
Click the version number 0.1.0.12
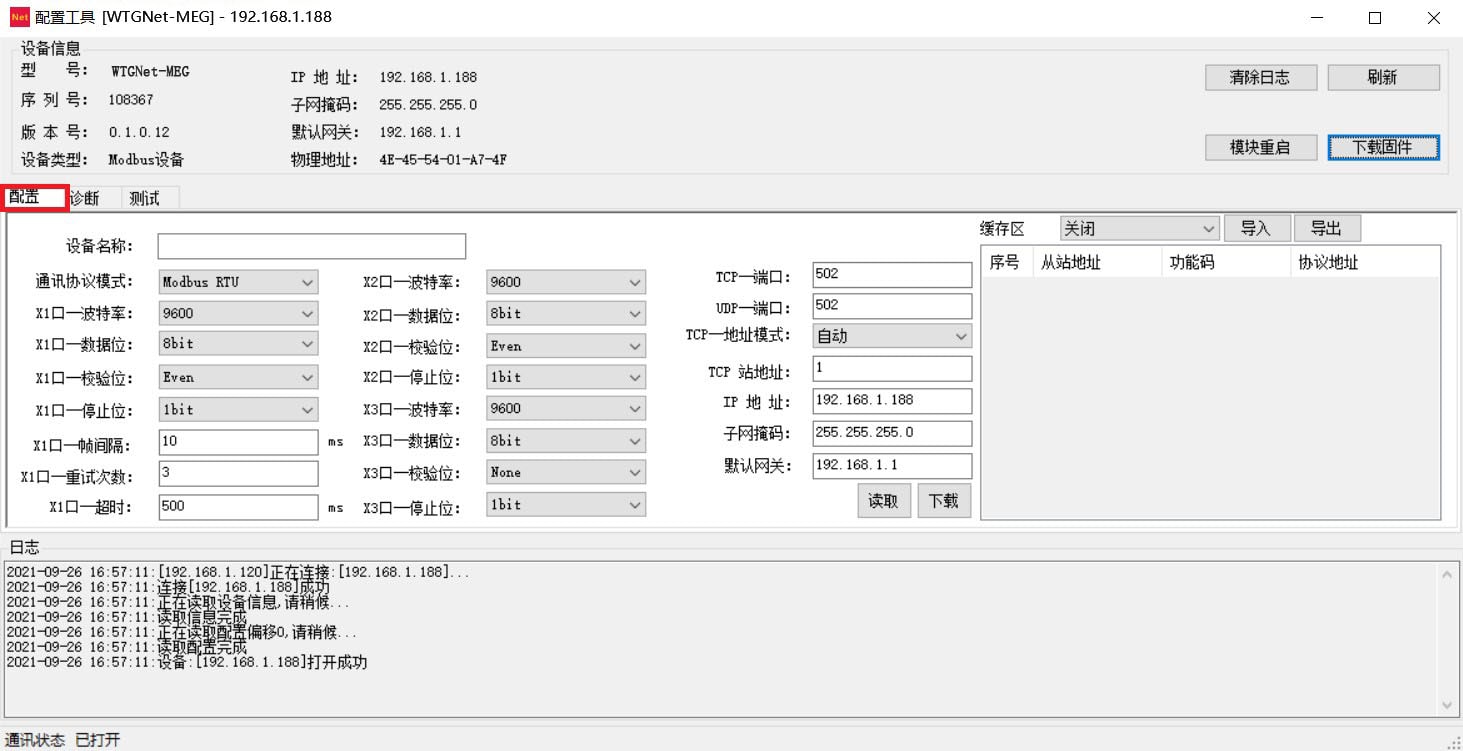pyautogui.click(x=139, y=132)
